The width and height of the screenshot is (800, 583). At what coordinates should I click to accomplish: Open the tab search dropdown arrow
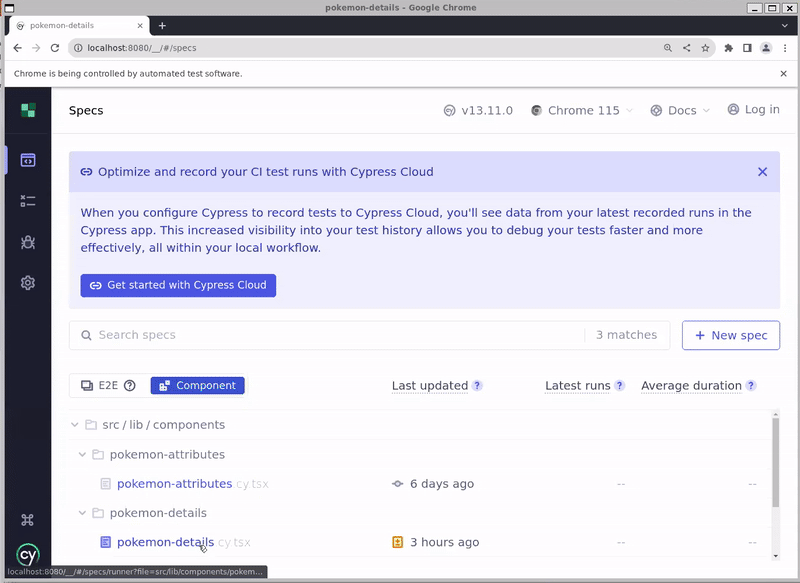click(784, 26)
